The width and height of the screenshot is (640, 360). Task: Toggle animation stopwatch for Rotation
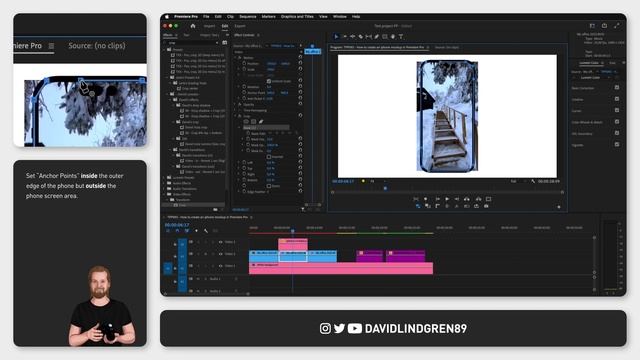[244, 87]
